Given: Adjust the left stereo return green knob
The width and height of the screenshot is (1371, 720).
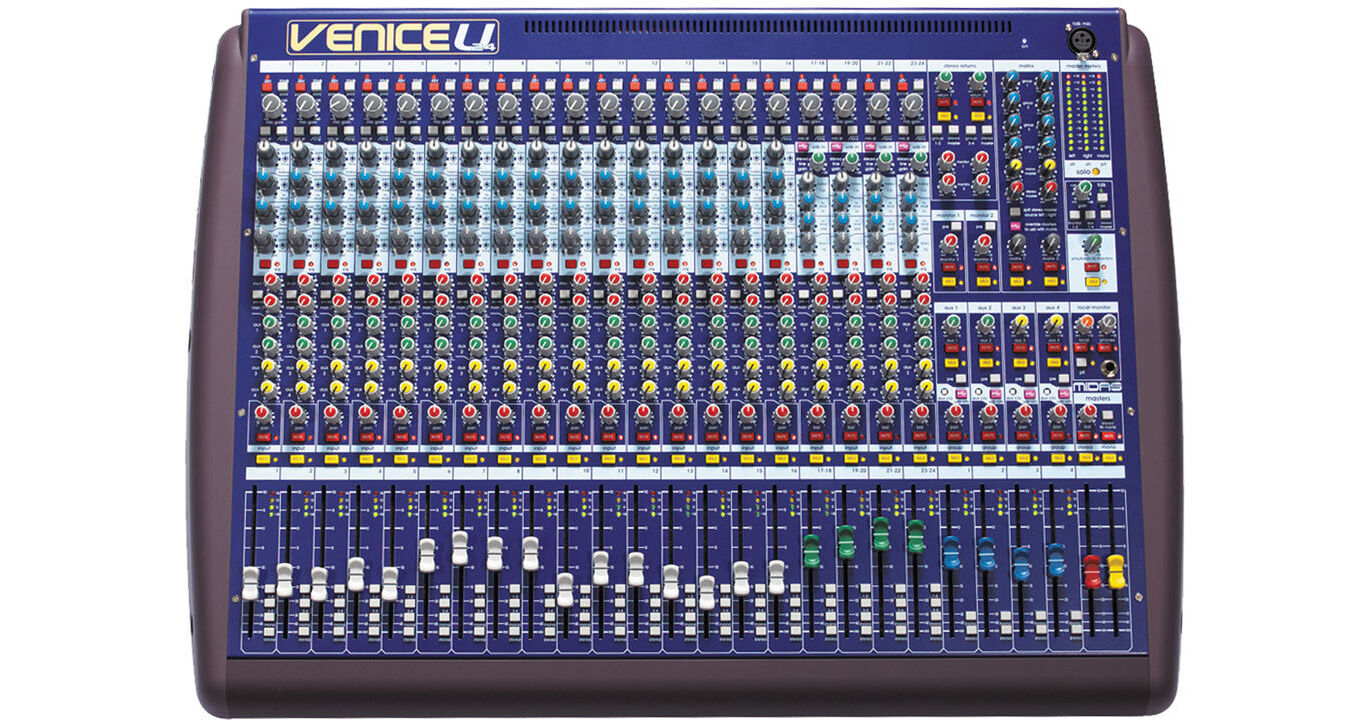Looking at the screenshot, I should pyautogui.click(x=942, y=82).
